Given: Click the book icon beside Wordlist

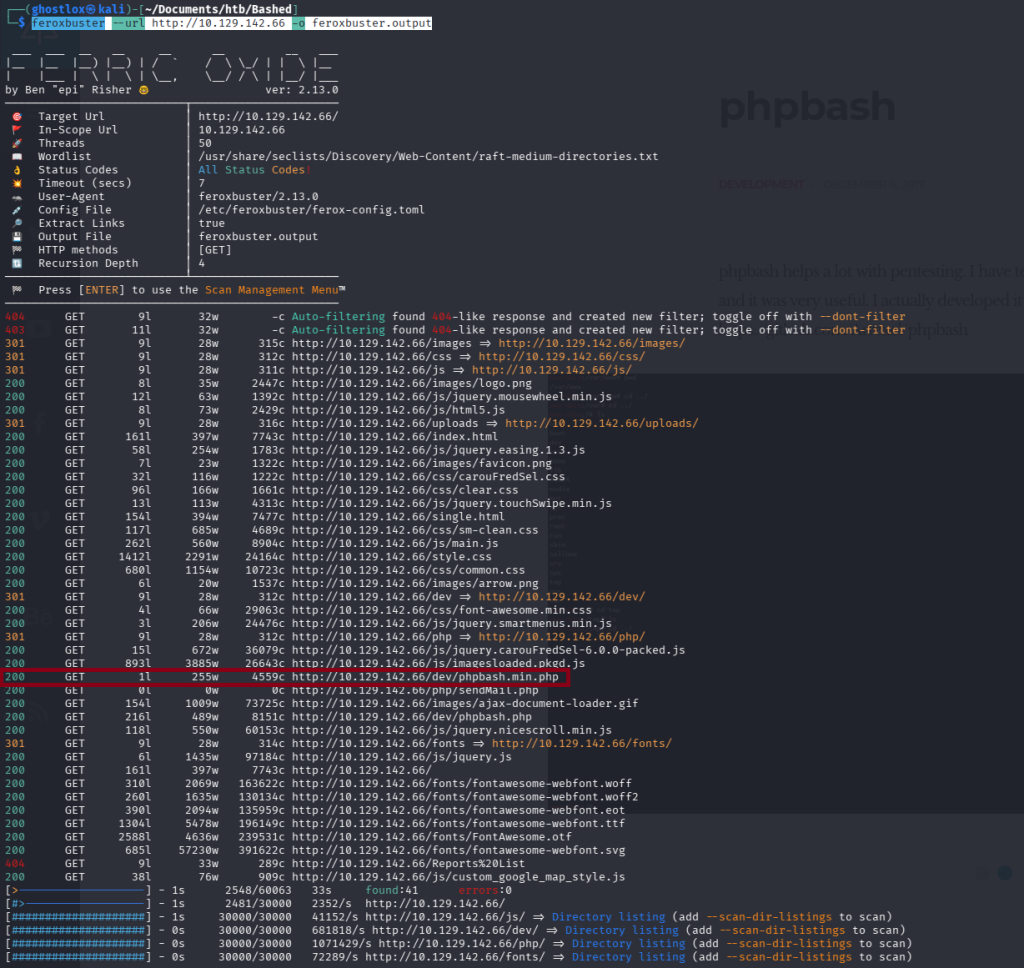Looking at the screenshot, I should pyautogui.click(x=16, y=157).
